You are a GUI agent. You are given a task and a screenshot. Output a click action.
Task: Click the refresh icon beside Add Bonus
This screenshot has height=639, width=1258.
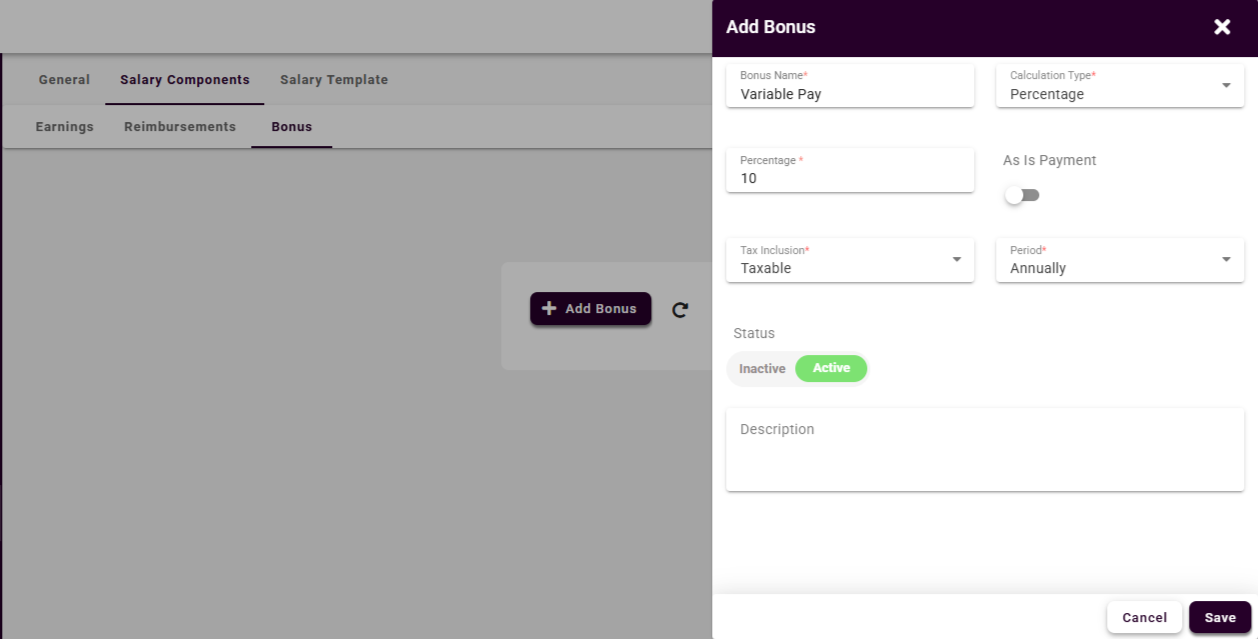680,310
